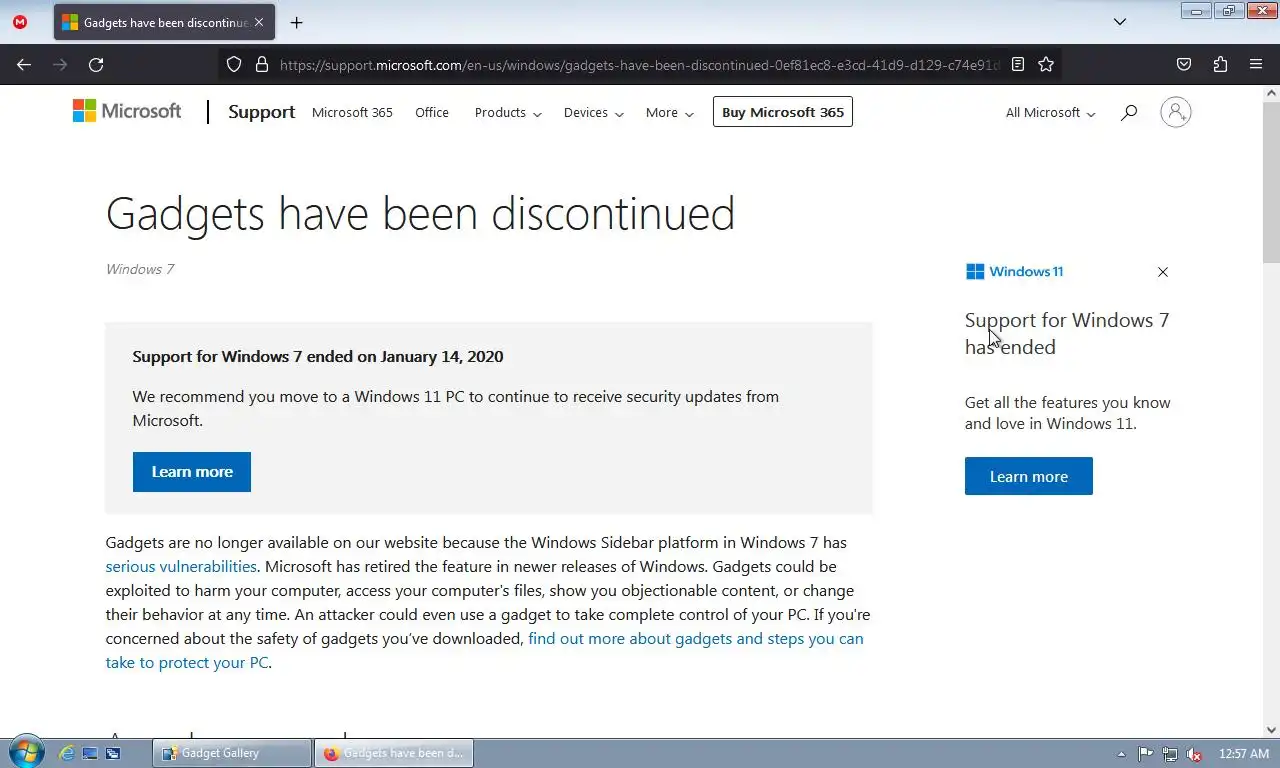The width and height of the screenshot is (1280, 768).
Task: Click the grayed Forward arrow button
Action: [60, 64]
